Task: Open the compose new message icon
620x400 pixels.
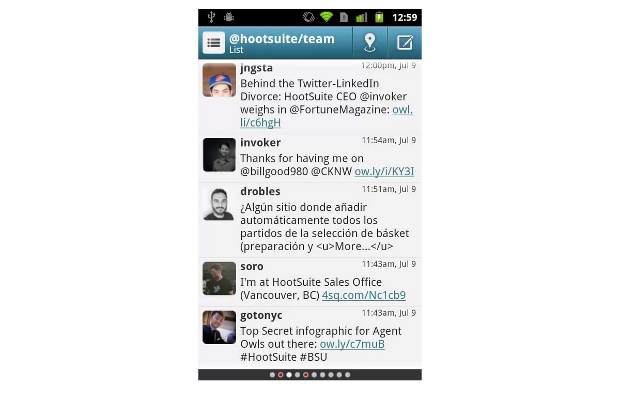Action: pyautogui.click(x=405, y=42)
